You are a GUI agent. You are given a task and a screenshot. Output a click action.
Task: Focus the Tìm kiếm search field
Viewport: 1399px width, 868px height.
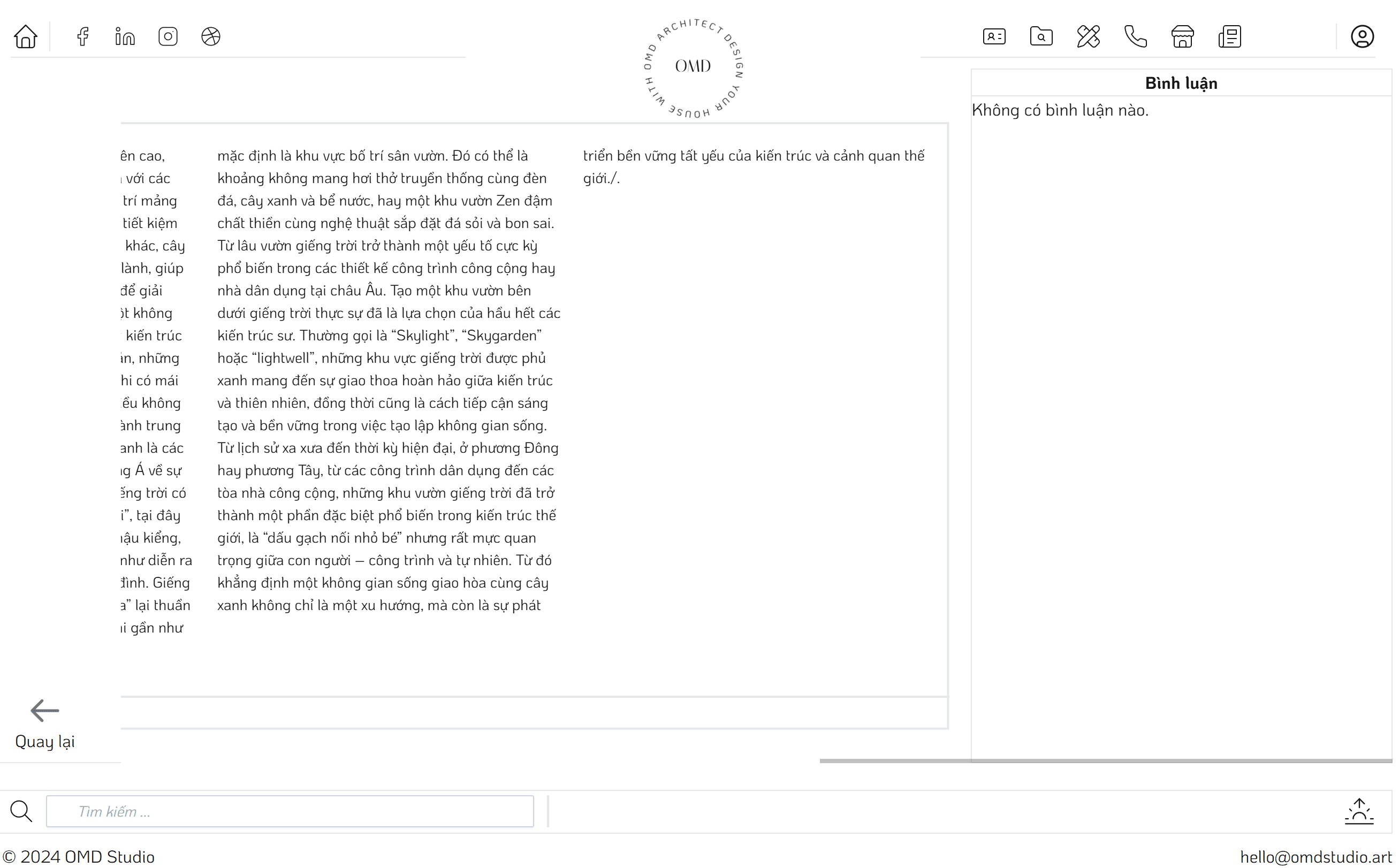290,811
